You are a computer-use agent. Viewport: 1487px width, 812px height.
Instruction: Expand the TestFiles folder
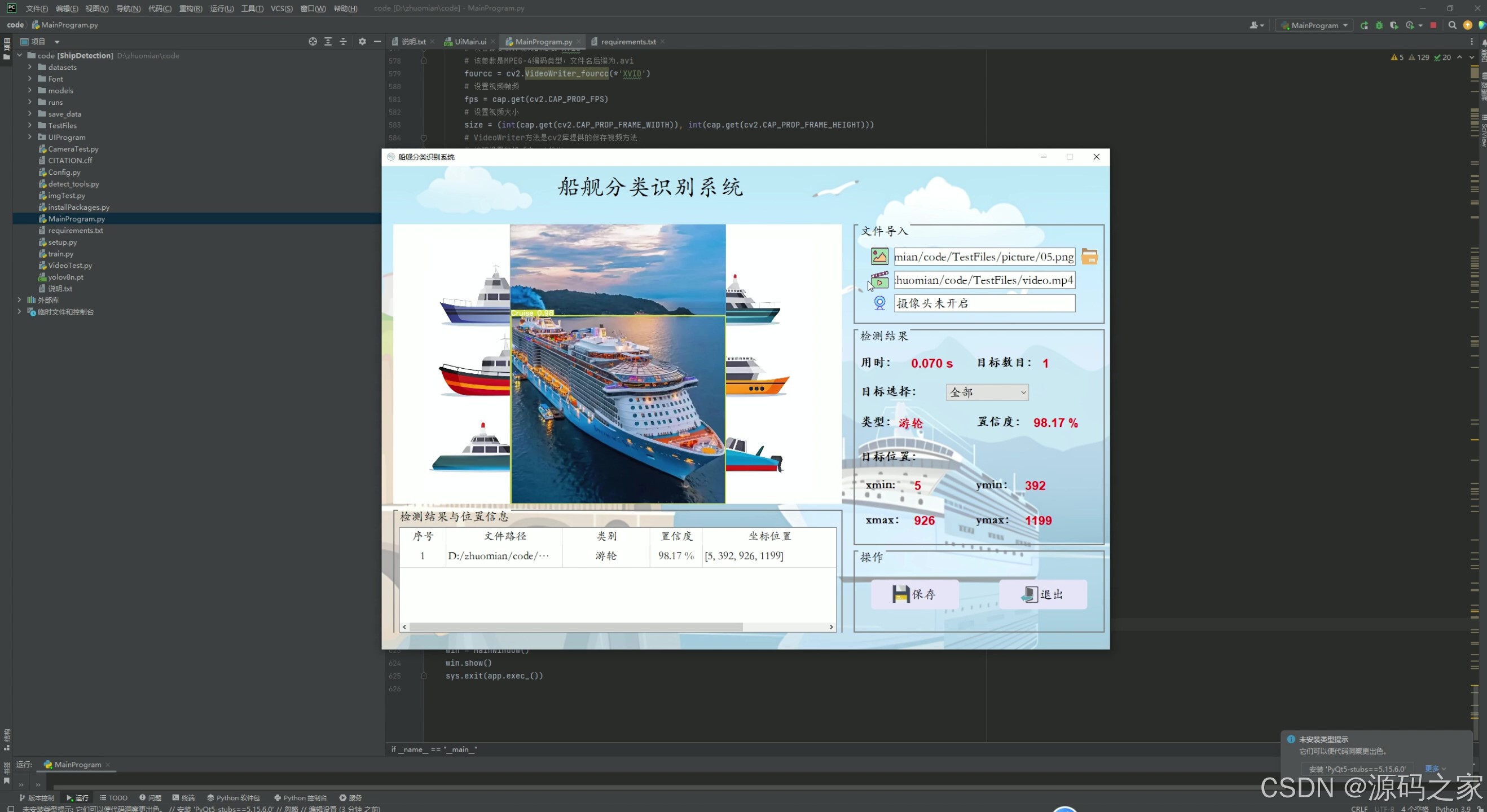coord(30,125)
